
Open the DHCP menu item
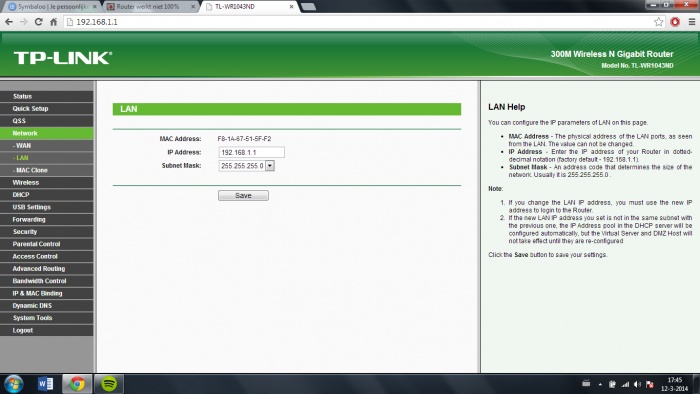46,195
